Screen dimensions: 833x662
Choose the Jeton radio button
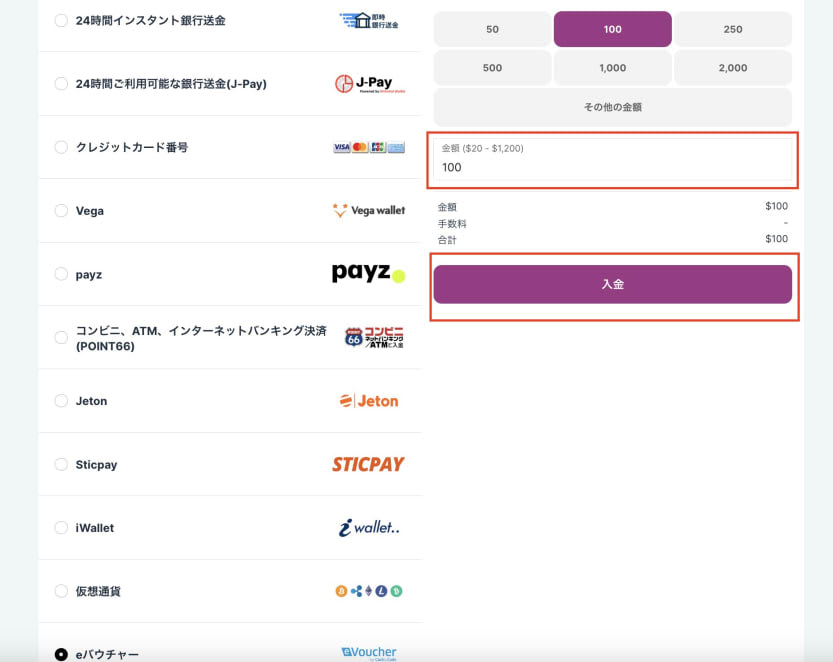point(61,401)
